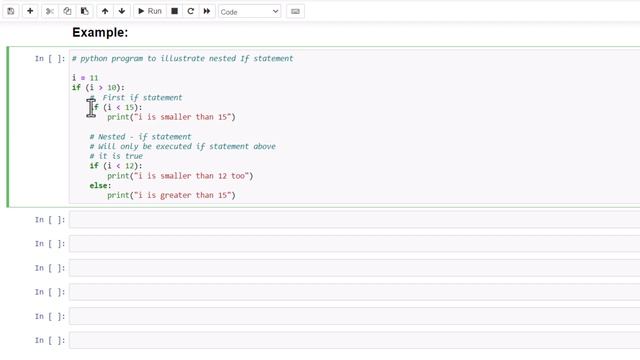
Task: Paste cells below icon
Action: click(x=84, y=11)
